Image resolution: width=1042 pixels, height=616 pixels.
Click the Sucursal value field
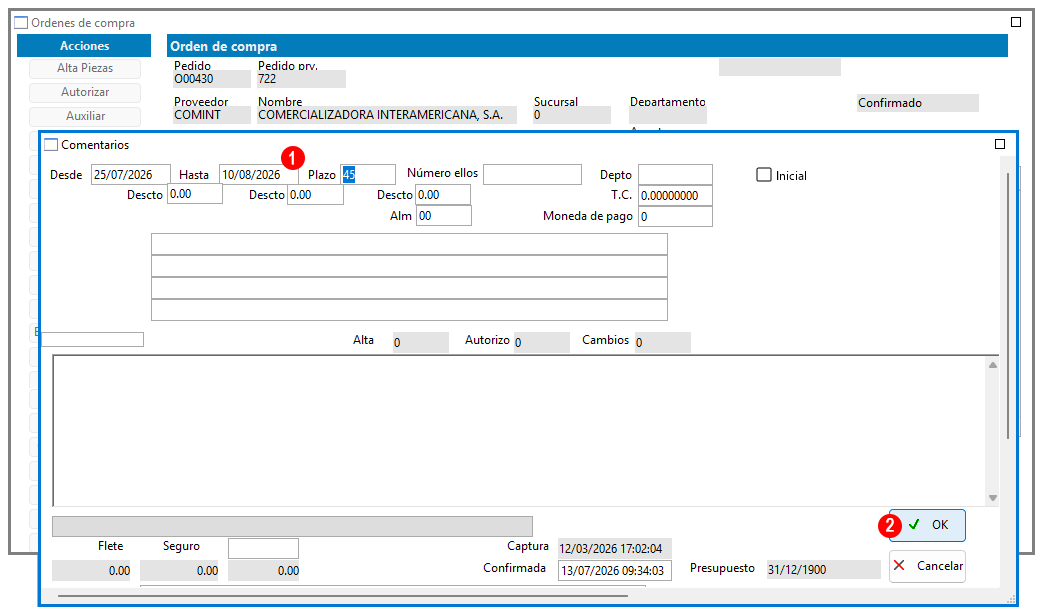pyautogui.click(x=572, y=115)
